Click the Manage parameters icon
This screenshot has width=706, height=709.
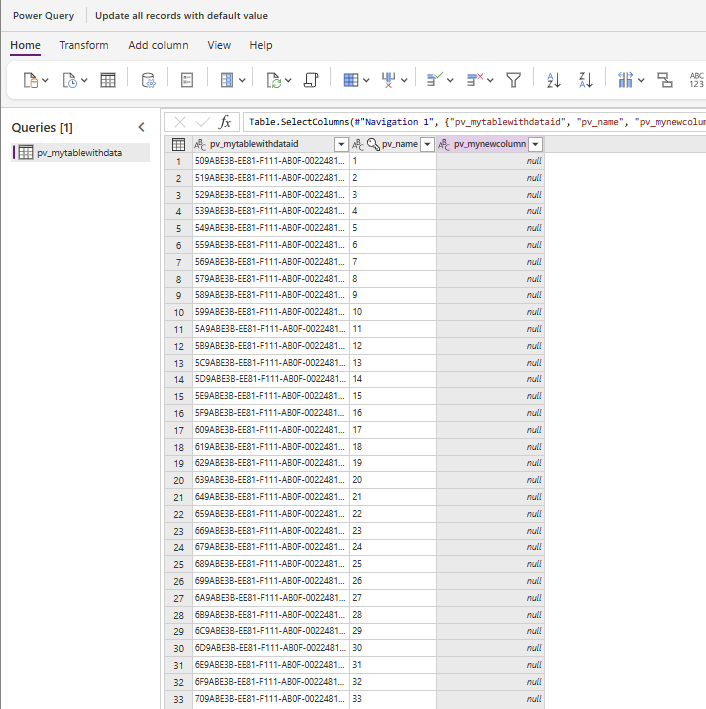(227, 80)
